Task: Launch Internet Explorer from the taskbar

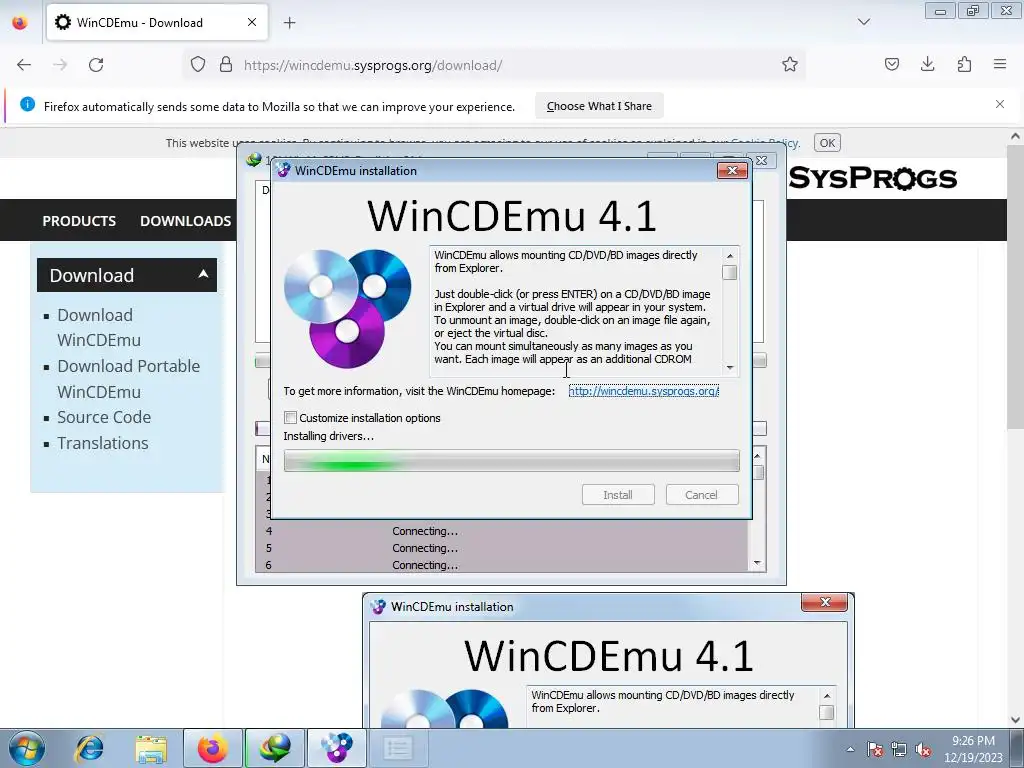Action: coord(89,748)
